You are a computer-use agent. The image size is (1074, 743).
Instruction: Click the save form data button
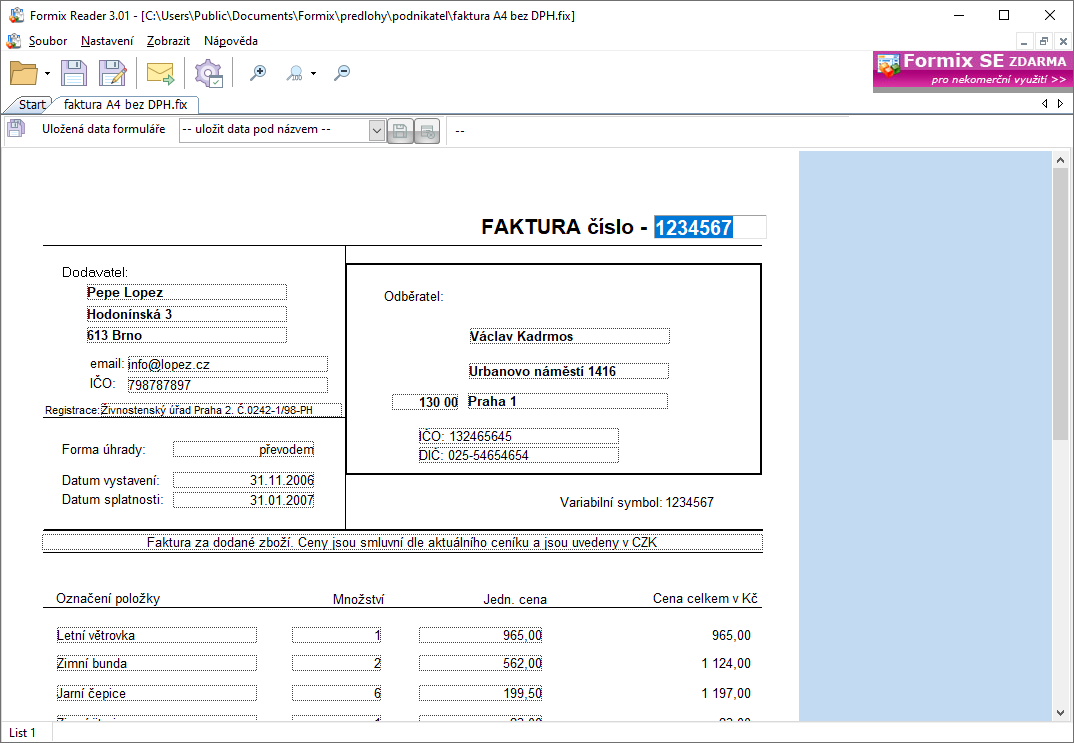point(400,130)
